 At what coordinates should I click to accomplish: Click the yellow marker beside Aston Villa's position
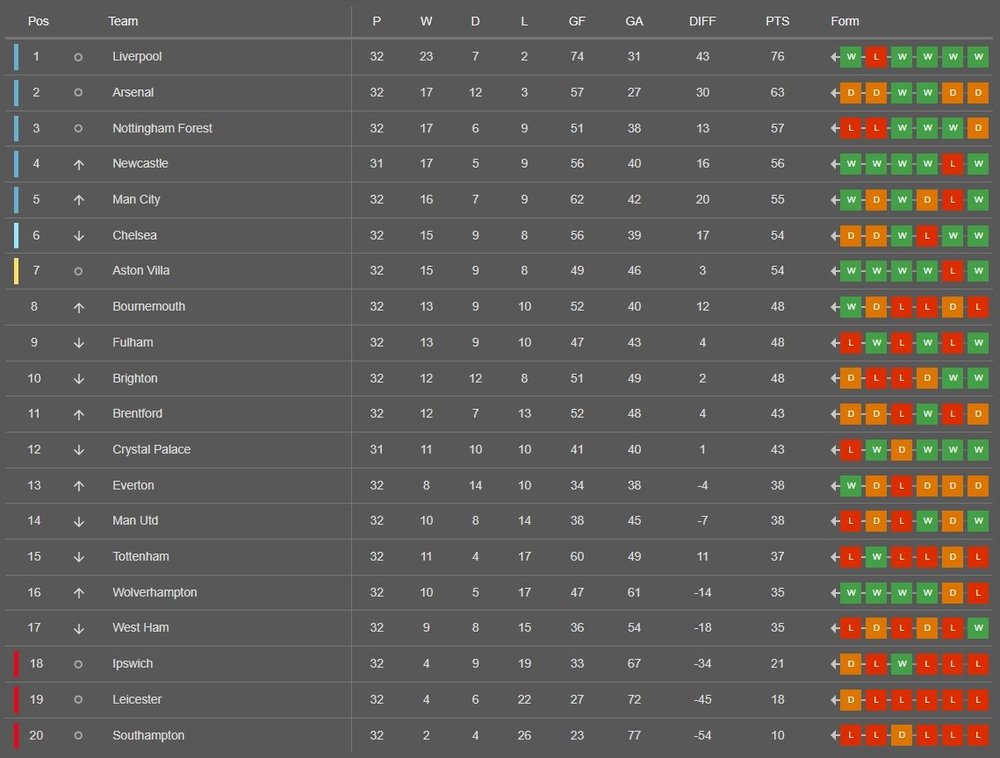16,271
